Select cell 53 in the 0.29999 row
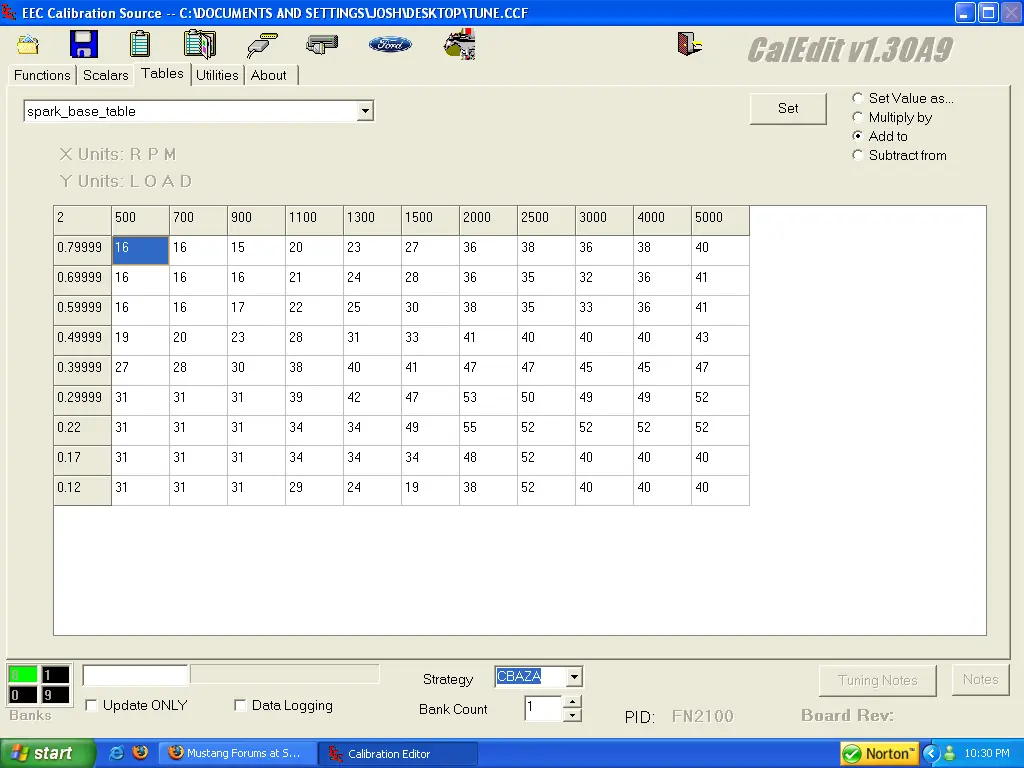1024x768 pixels. coord(488,400)
